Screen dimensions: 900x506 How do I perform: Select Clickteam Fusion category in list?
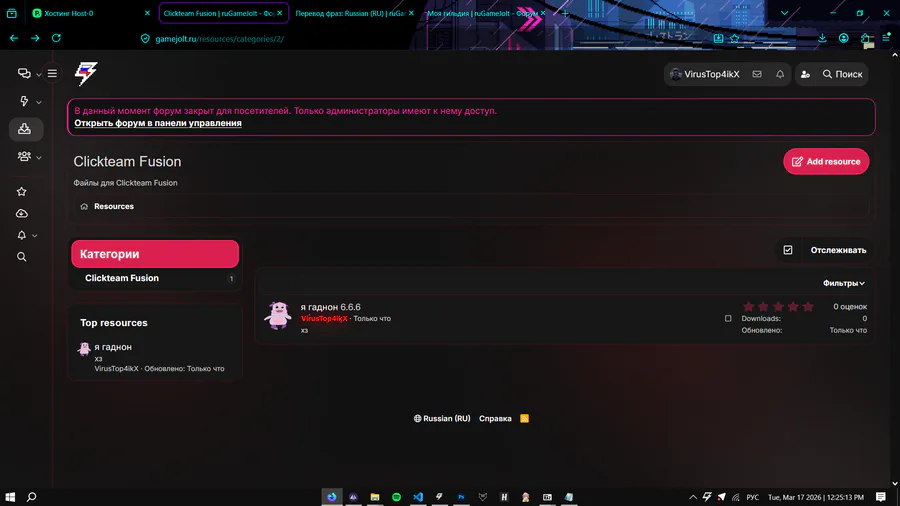(x=122, y=278)
